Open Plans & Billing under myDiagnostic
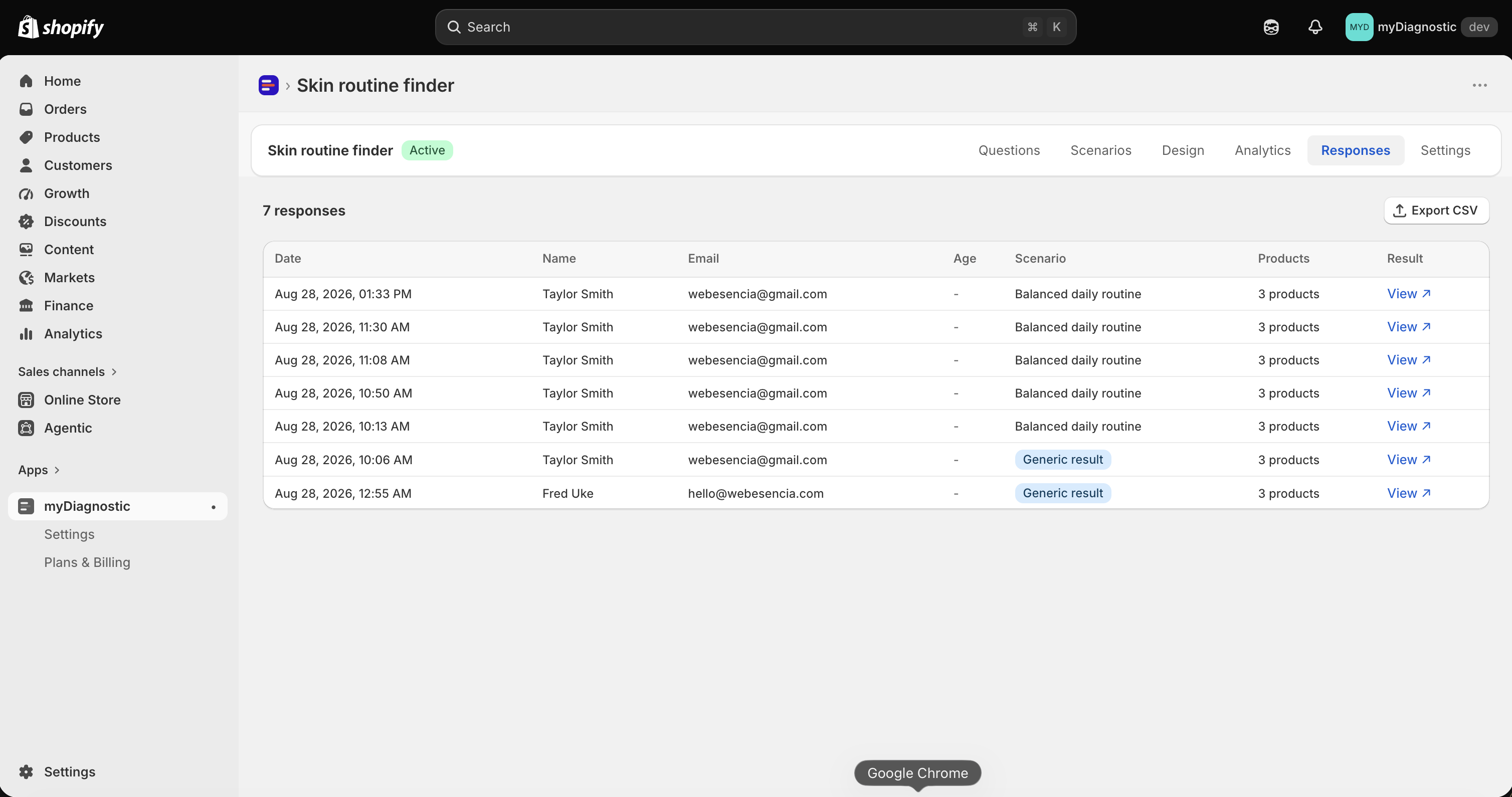The image size is (1512, 797). (x=87, y=562)
